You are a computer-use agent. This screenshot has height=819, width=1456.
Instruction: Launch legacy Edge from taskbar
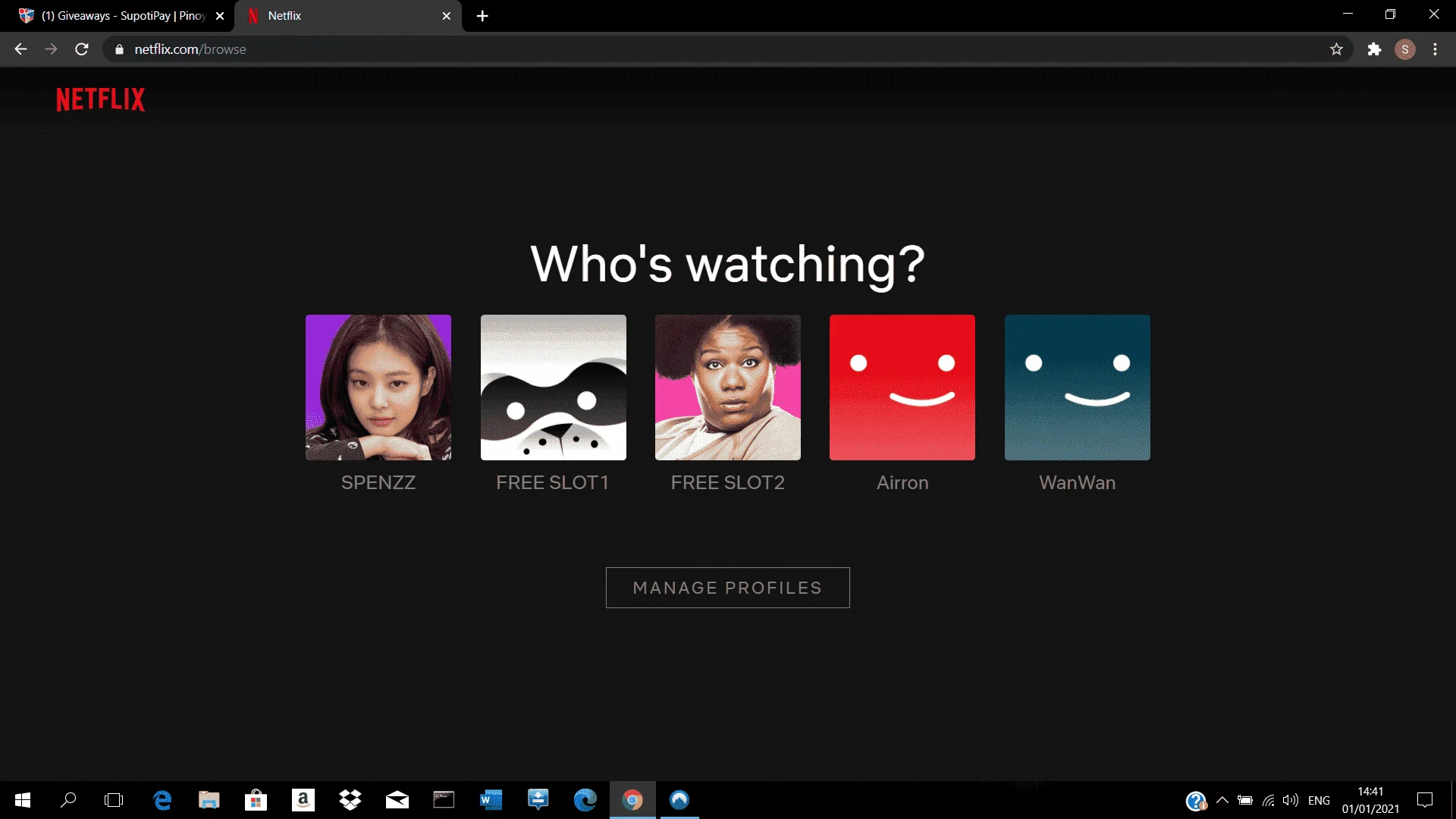162,800
